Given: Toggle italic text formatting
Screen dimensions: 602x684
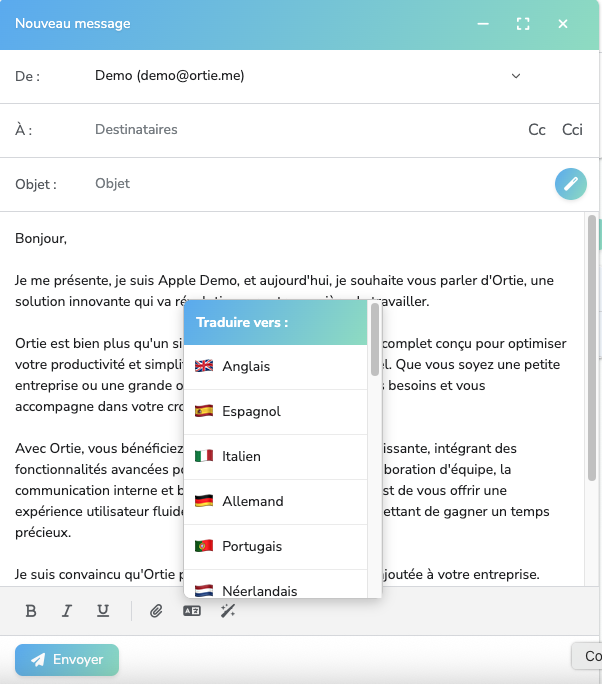Looking at the screenshot, I should tap(67, 611).
